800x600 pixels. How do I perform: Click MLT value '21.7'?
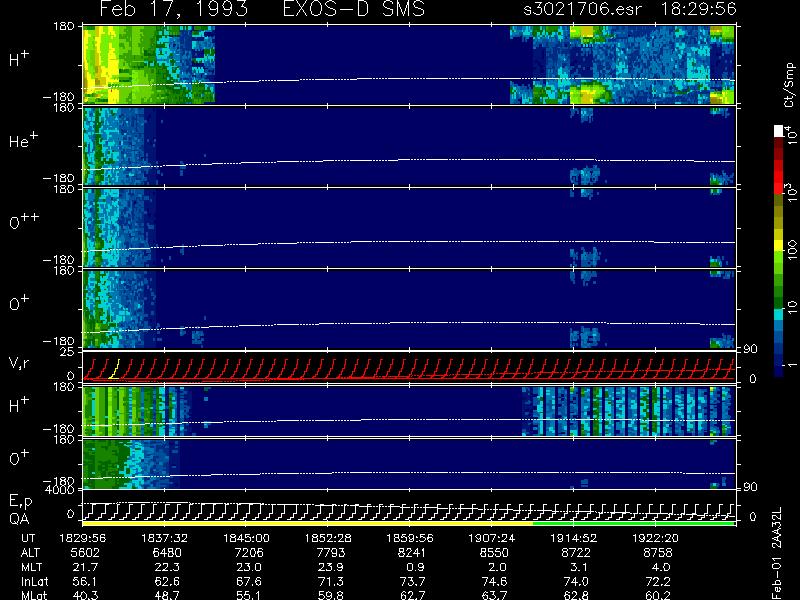tap(86, 567)
